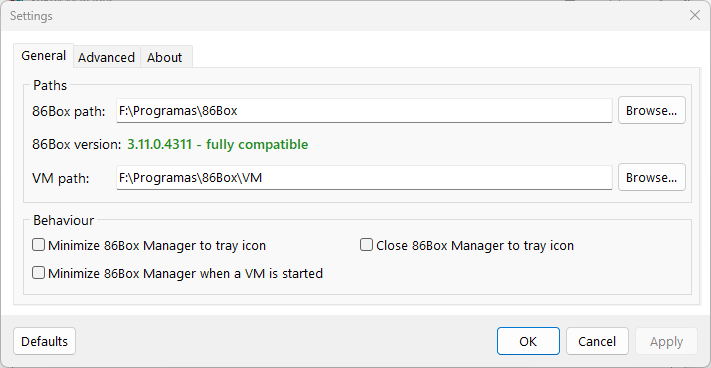The width and height of the screenshot is (711, 368).
Task: Browse for the VM path folder
Action: 652,178
